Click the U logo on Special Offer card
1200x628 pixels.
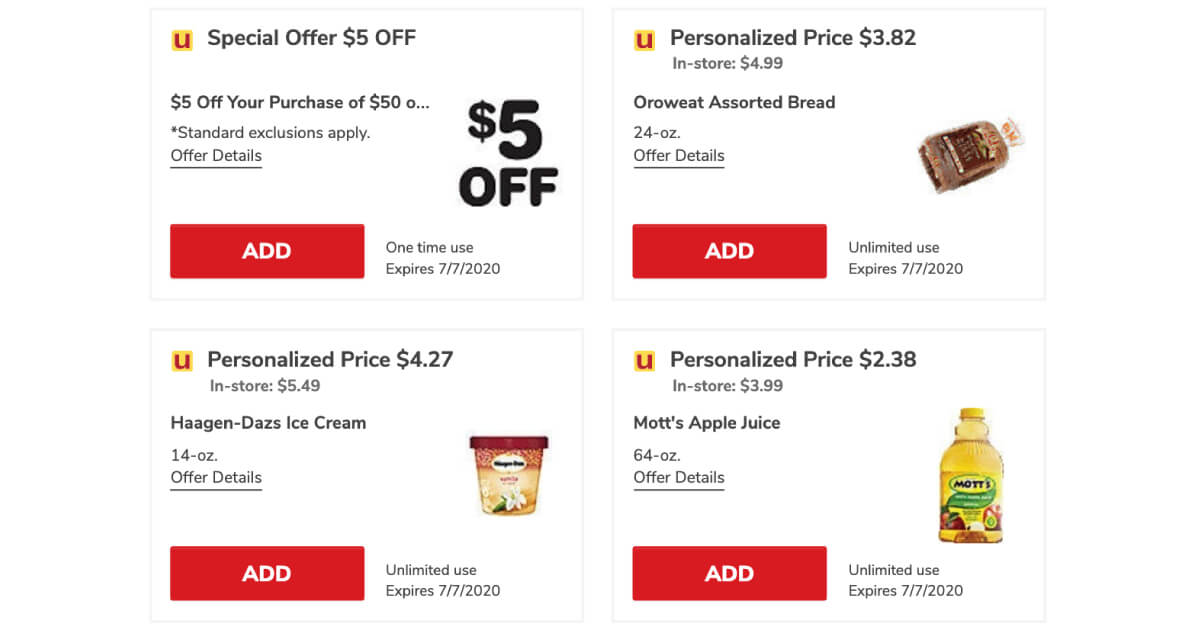tap(181, 40)
